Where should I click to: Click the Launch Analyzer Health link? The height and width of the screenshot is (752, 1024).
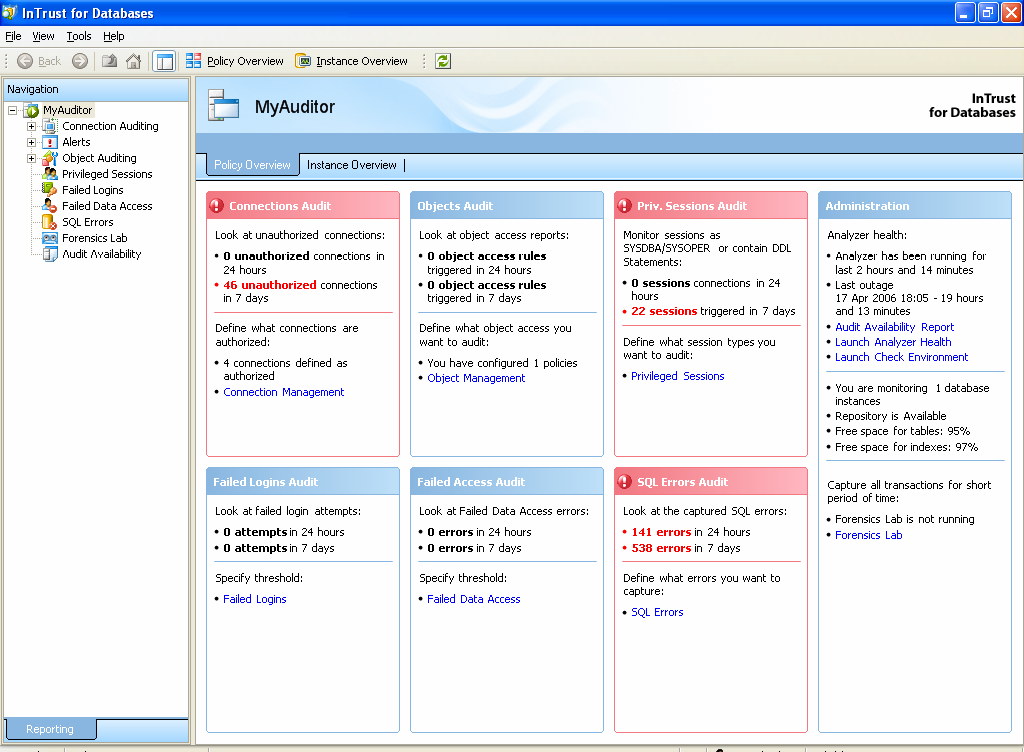(x=893, y=342)
